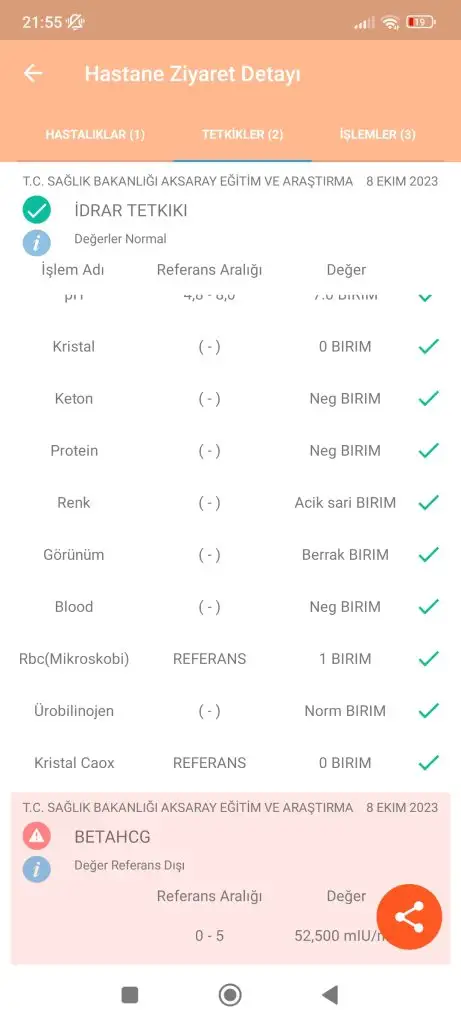Image resolution: width=461 pixels, height=1024 pixels.
Task: Tap Android recent apps square button
Action: tap(130, 995)
